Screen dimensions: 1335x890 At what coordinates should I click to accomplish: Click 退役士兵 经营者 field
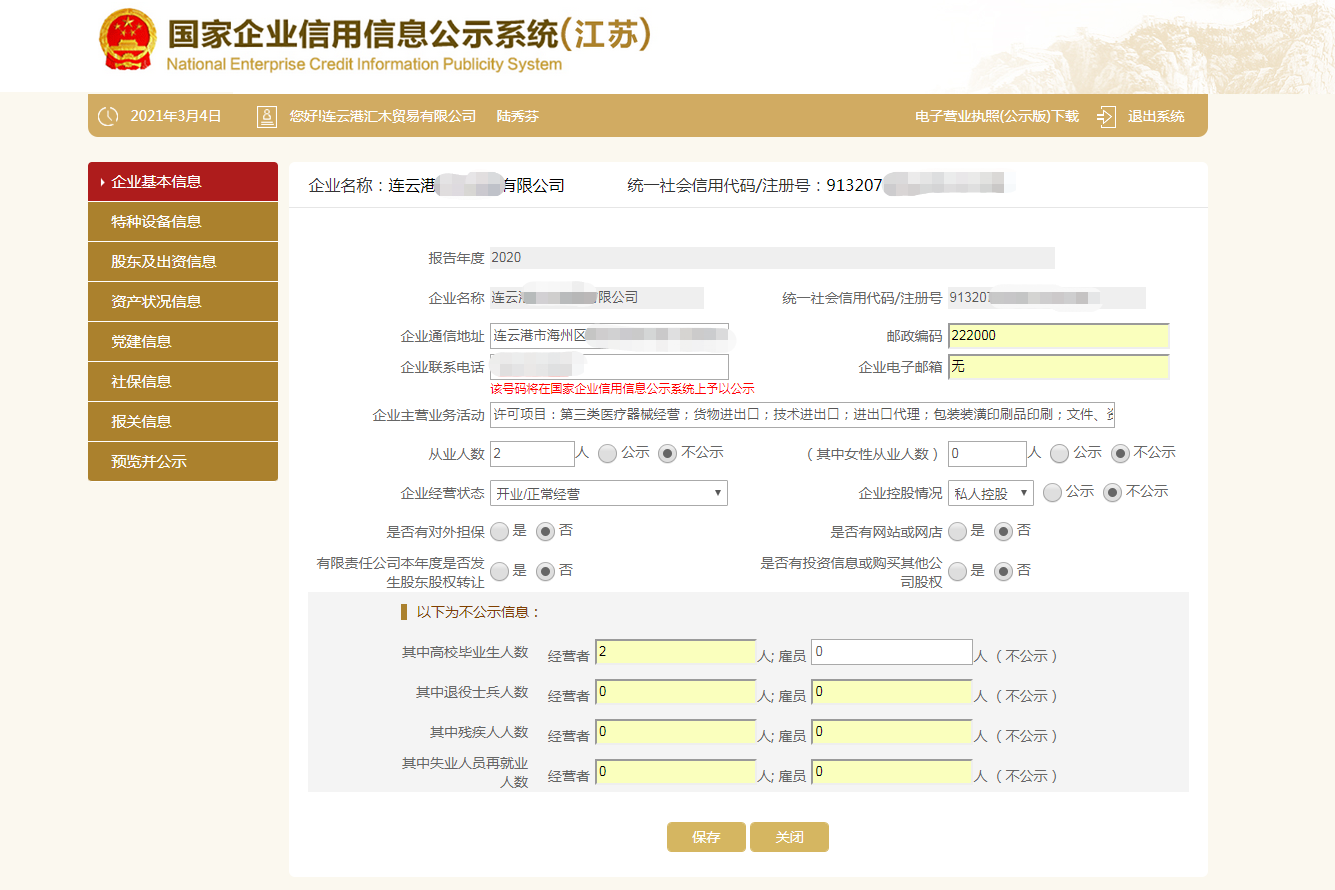tap(675, 692)
